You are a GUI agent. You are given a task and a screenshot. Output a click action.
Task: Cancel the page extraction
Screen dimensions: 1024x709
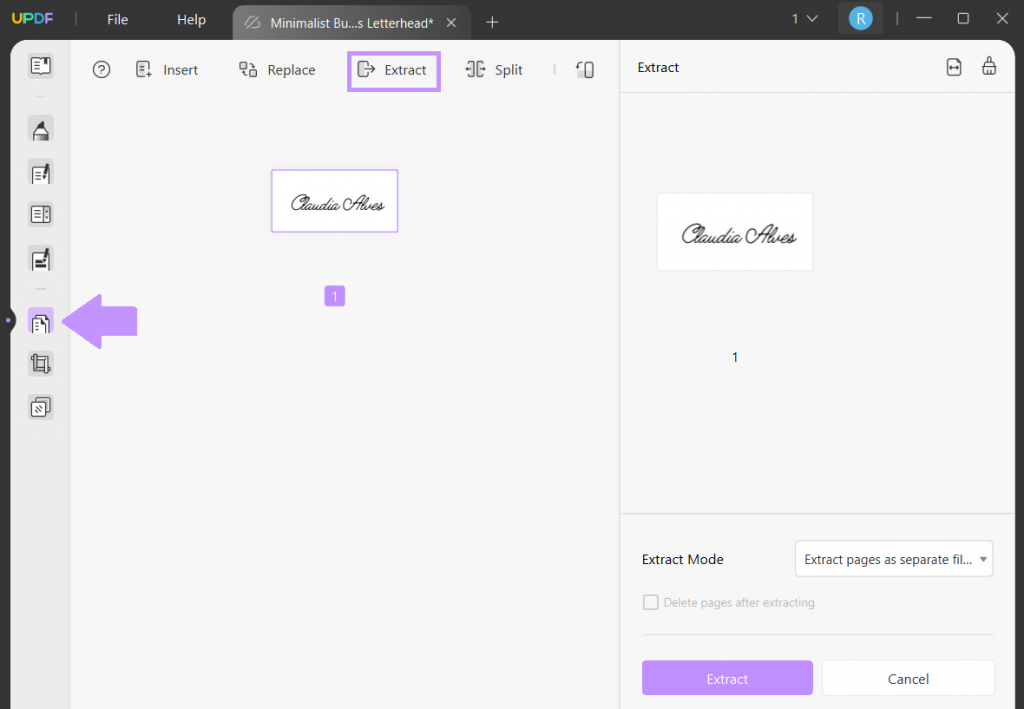(x=907, y=677)
